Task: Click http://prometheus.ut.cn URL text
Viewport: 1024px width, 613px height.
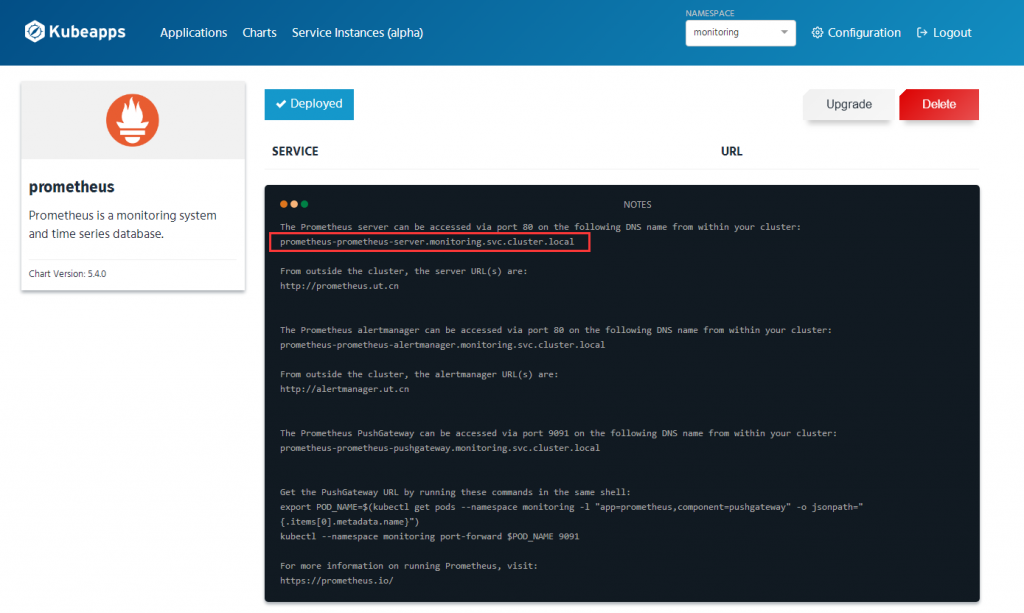Action: click(x=340, y=286)
